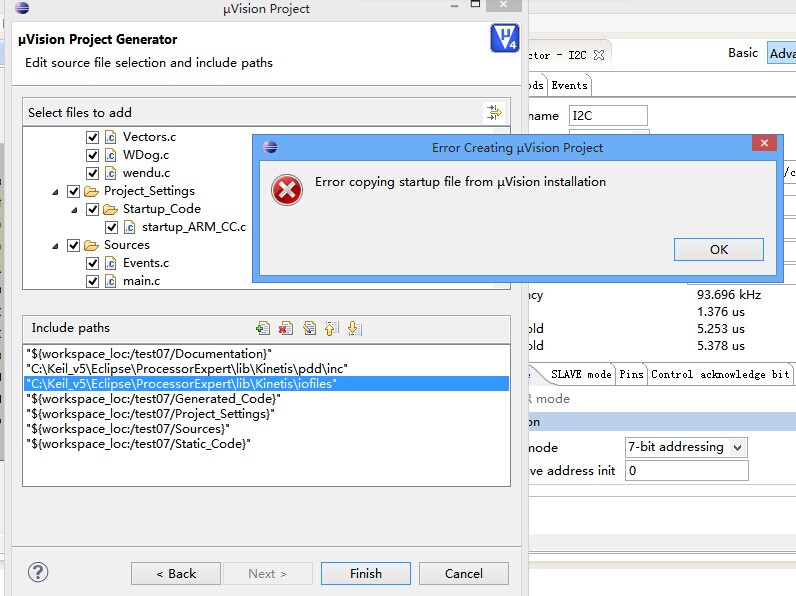
Task: Click the Back button
Action: click(x=176, y=574)
